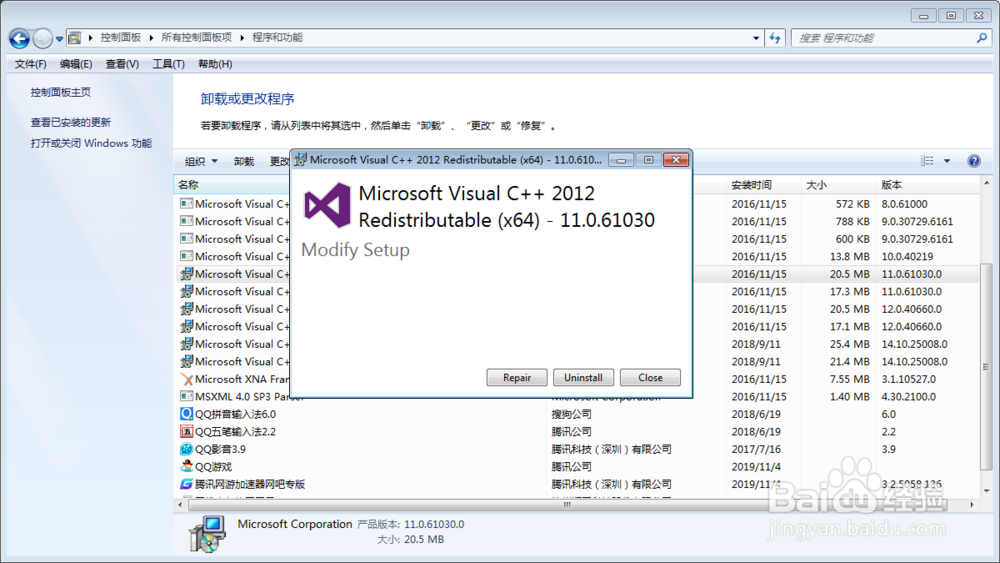Open the view options dropdown arrow
The image size is (1000, 563).
947,161
